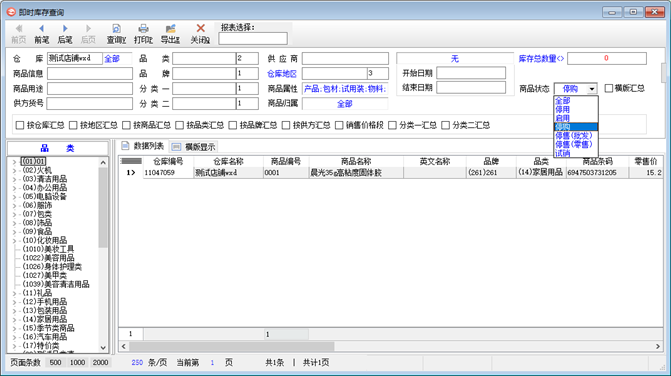Set page size to 1000
The height and width of the screenshot is (376, 671).
77,362
